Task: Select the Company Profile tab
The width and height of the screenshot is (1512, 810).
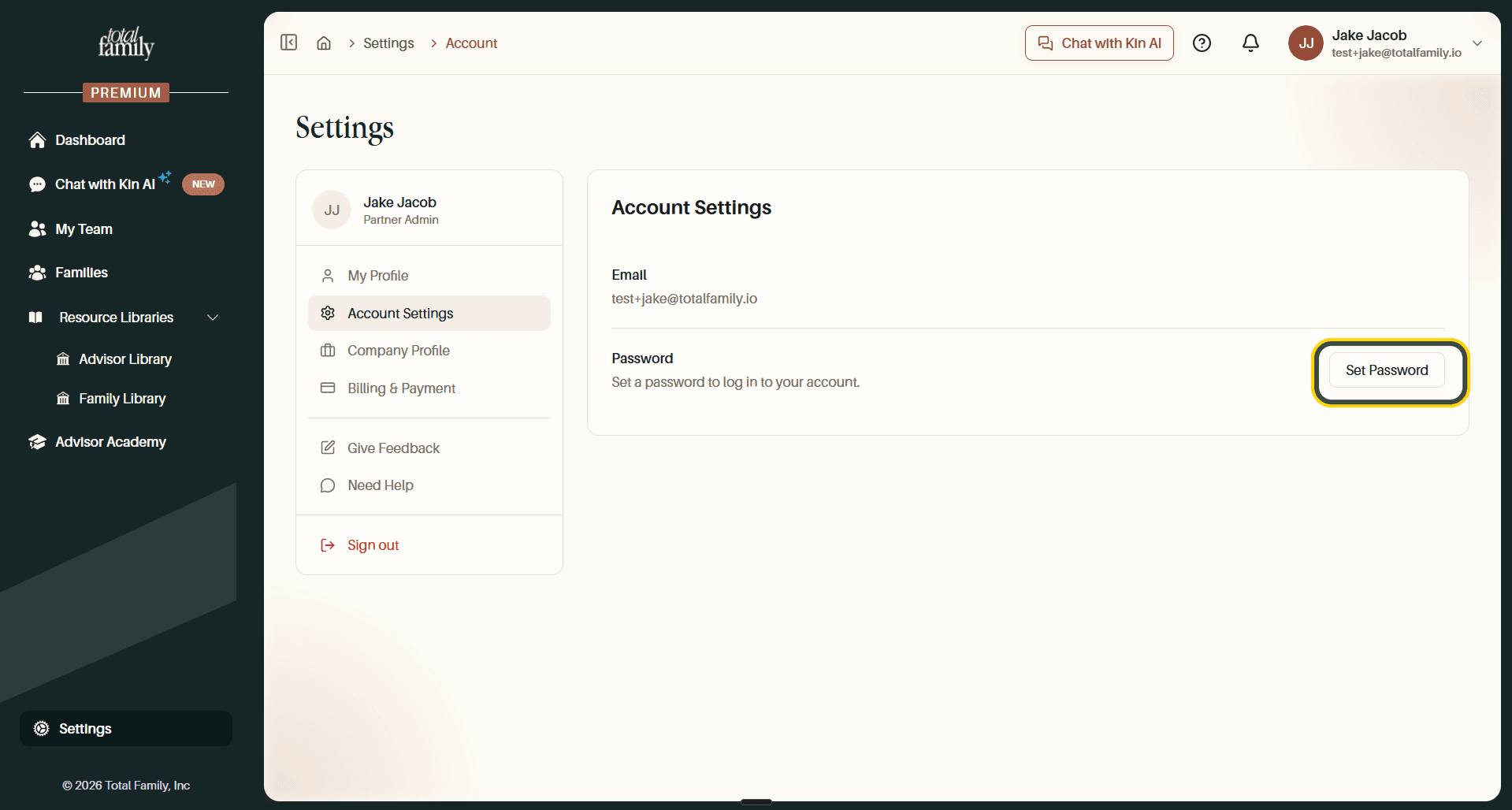Action: 429,351
